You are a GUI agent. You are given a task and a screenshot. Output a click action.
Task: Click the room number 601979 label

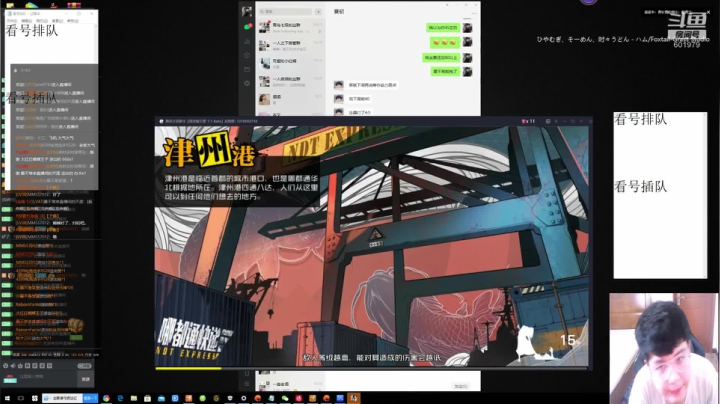(687, 45)
